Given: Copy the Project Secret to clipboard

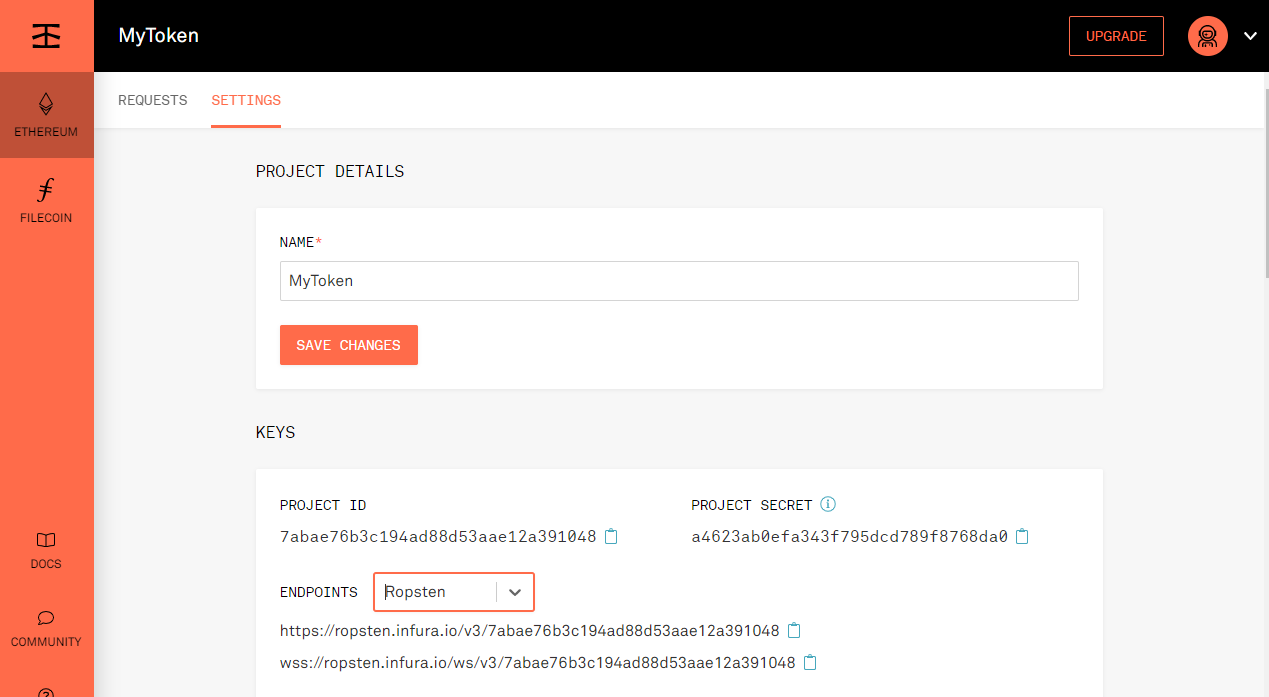Looking at the screenshot, I should pyautogui.click(x=1022, y=536).
